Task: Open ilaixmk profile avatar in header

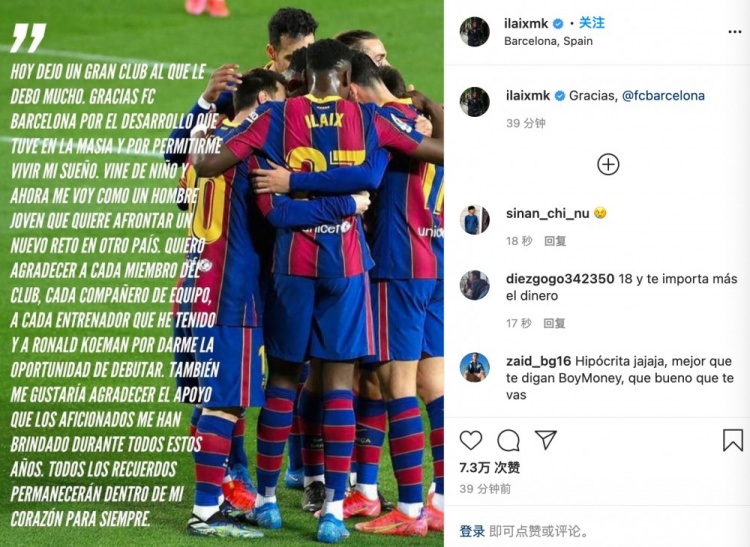Action: [474, 32]
